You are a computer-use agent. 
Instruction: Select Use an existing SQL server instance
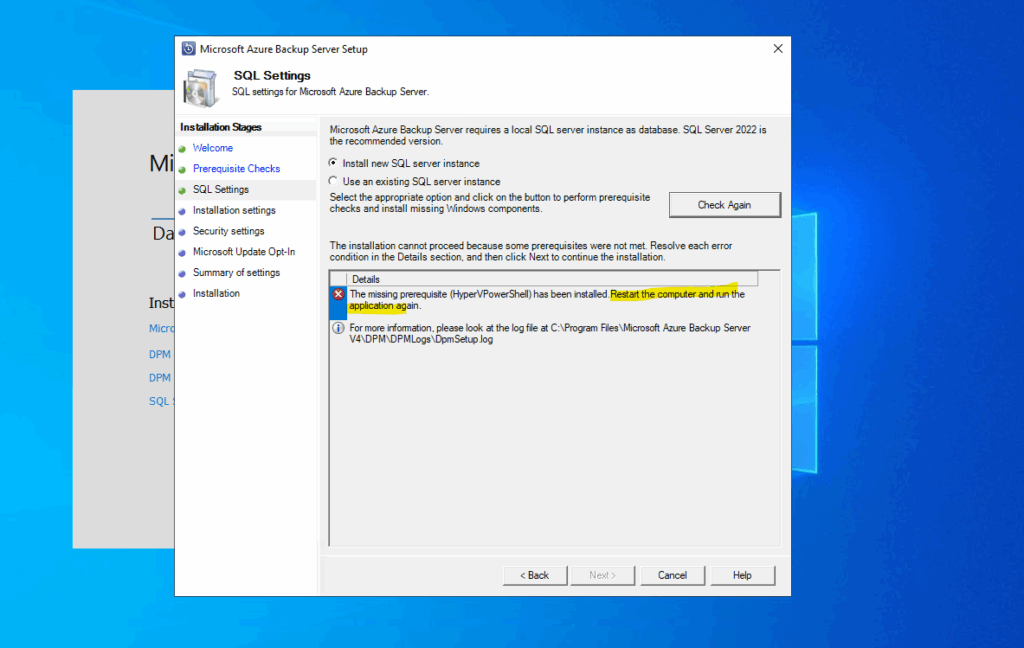[333, 181]
